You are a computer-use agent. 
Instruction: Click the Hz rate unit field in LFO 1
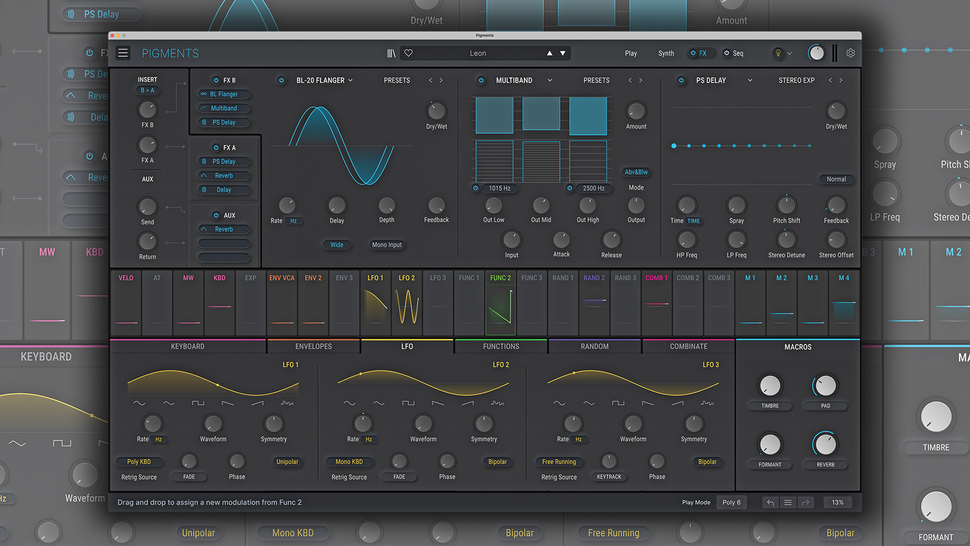click(158, 439)
